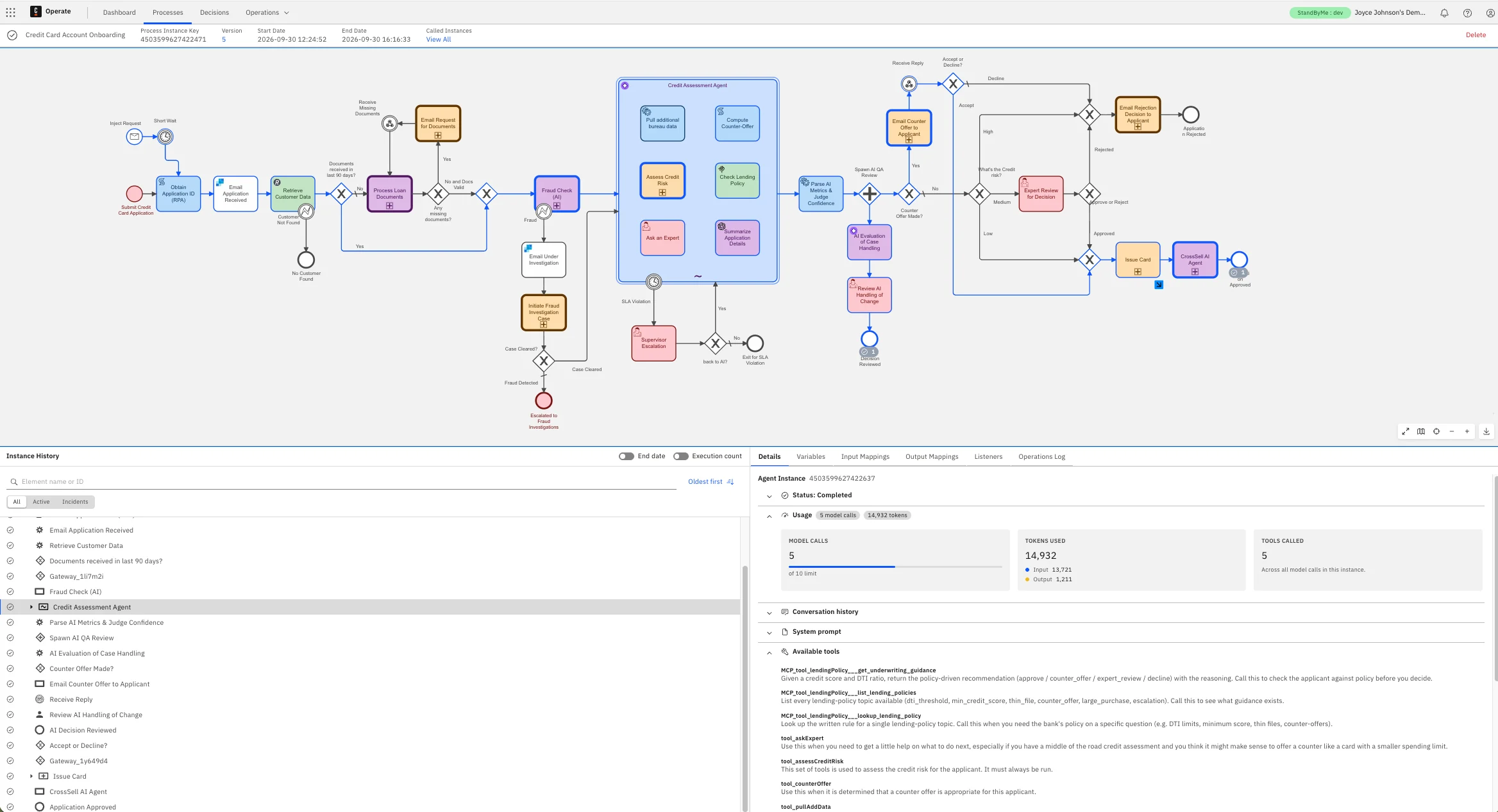Open the Listeners tab
This screenshot has height=812, width=1498.
tap(988, 456)
